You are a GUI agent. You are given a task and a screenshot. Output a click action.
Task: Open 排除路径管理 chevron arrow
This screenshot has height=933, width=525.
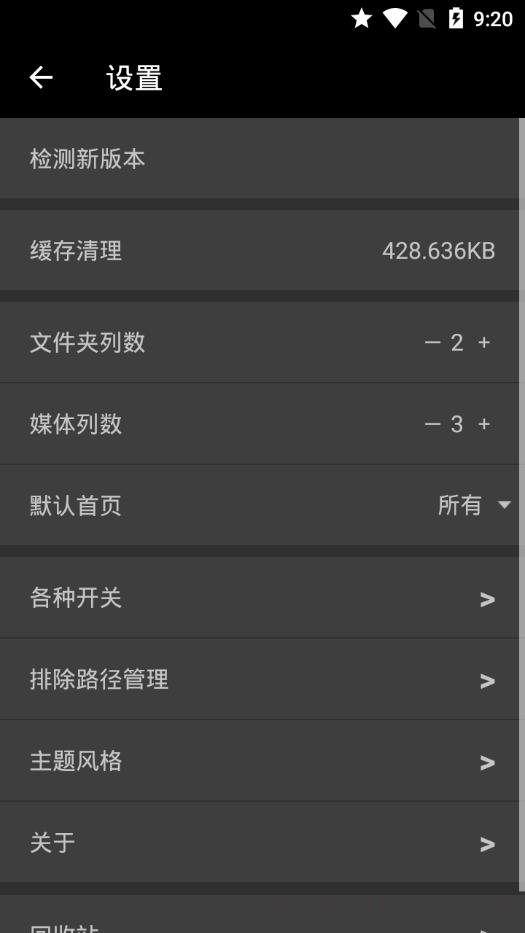point(488,681)
